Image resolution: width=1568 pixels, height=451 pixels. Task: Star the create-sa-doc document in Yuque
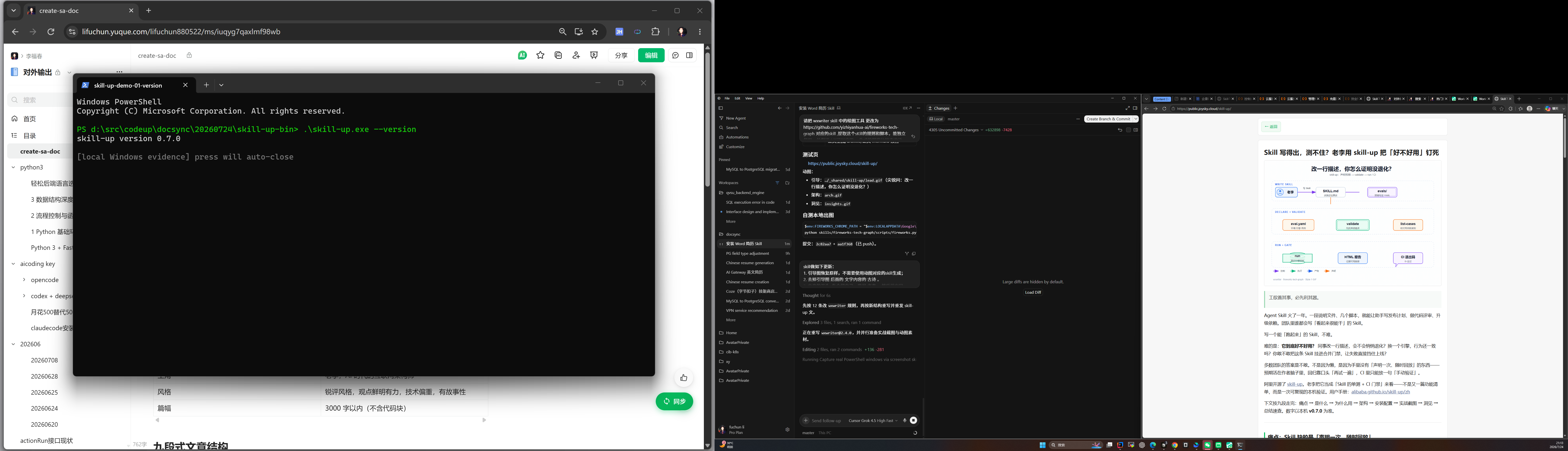pyautogui.click(x=541, y=55)
